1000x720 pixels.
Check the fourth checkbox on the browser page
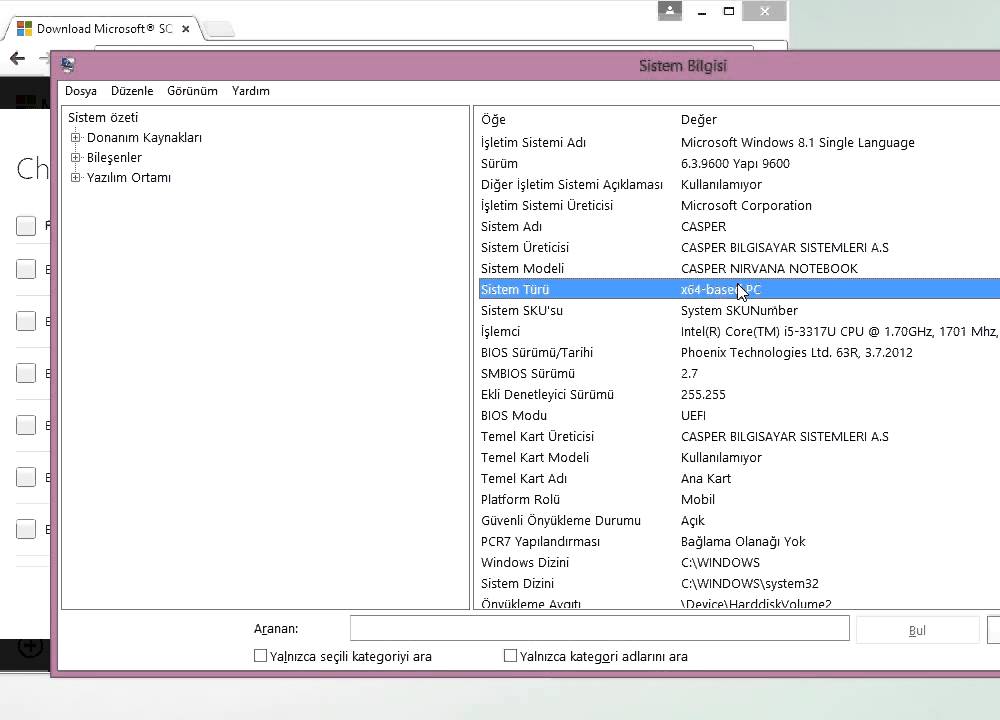point(26,373)
